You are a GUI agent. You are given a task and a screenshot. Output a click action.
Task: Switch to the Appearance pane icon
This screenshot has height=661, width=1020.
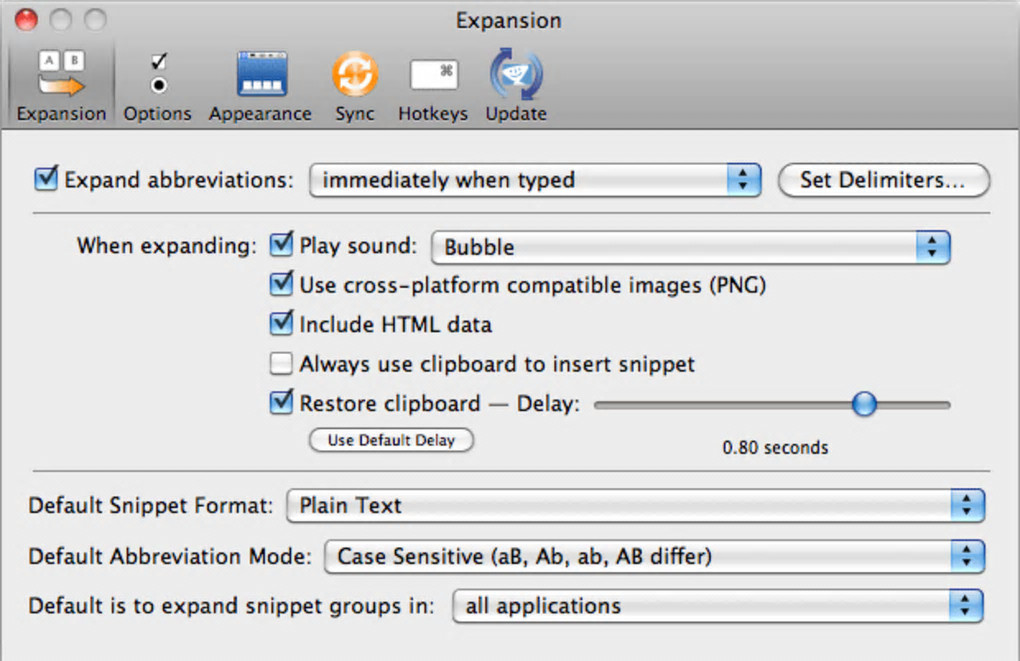[x=260, y=77]
